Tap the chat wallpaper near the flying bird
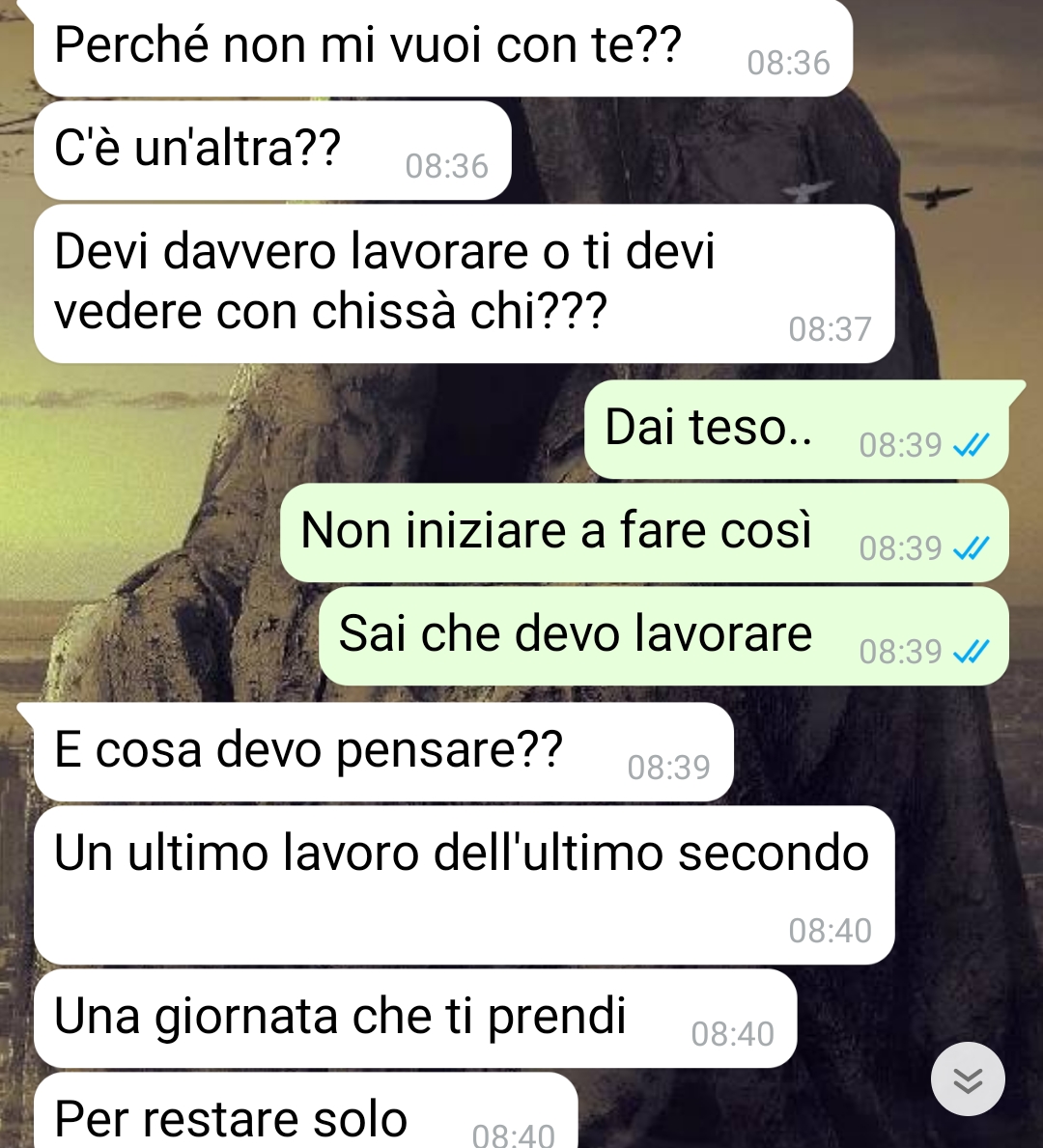This screenshot has height=1148, width=1043. click(938, 195)
